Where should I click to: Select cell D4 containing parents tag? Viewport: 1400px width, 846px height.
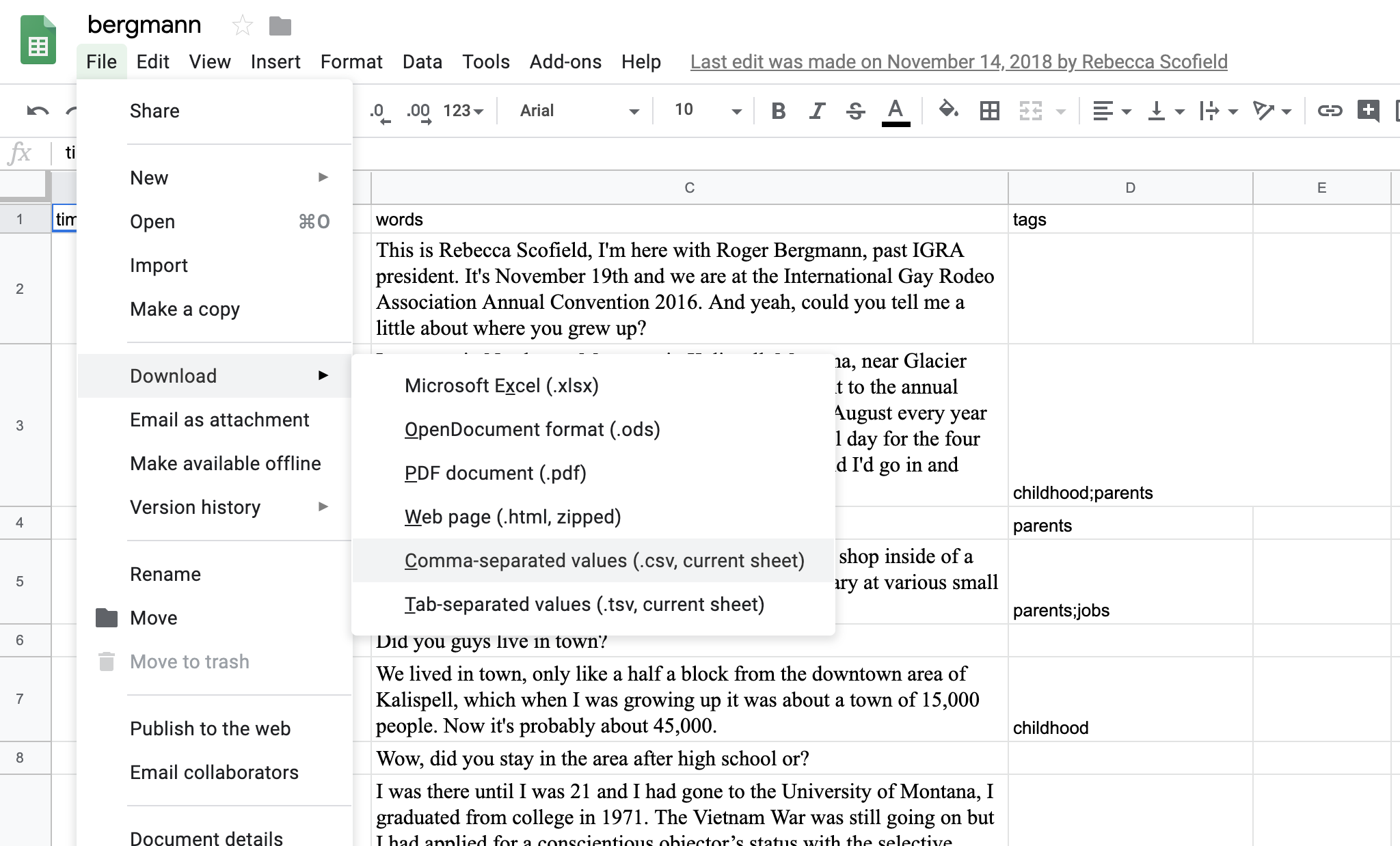point(1128,525)
